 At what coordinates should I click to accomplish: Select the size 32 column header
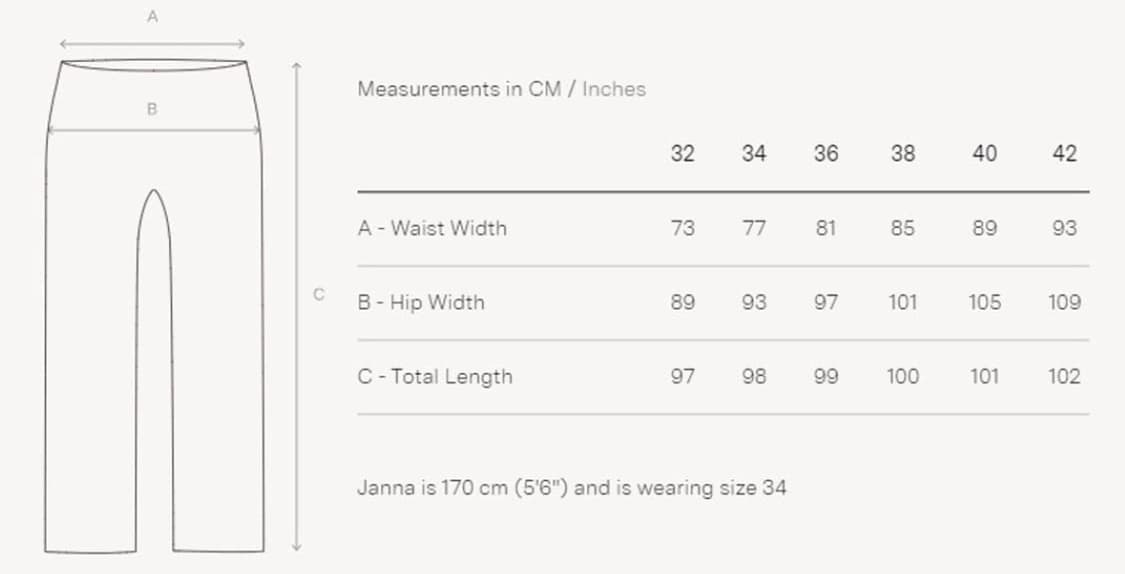(682, 154)
